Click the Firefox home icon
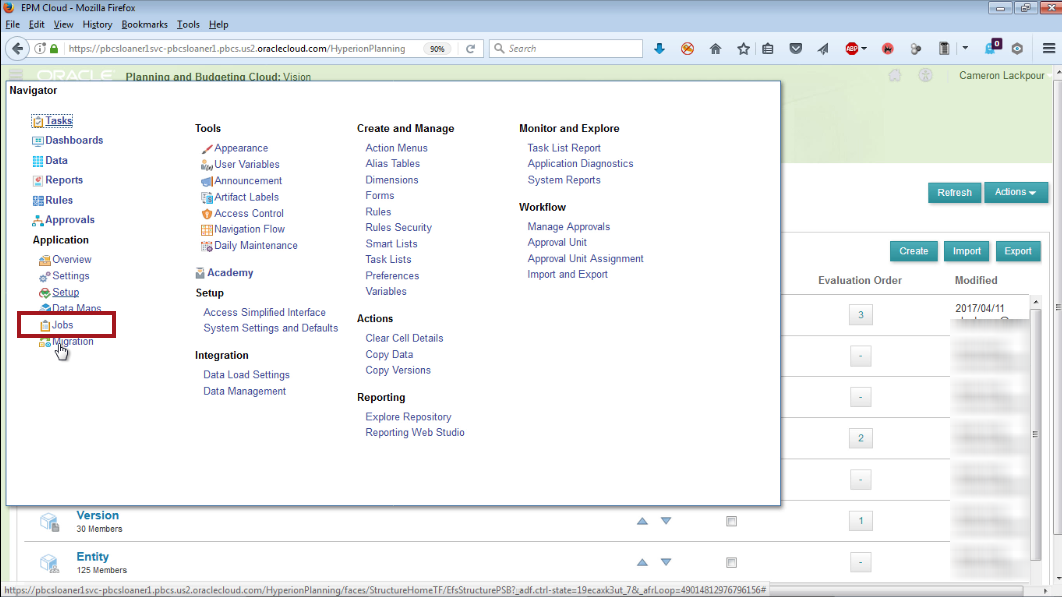 (715, 49)
